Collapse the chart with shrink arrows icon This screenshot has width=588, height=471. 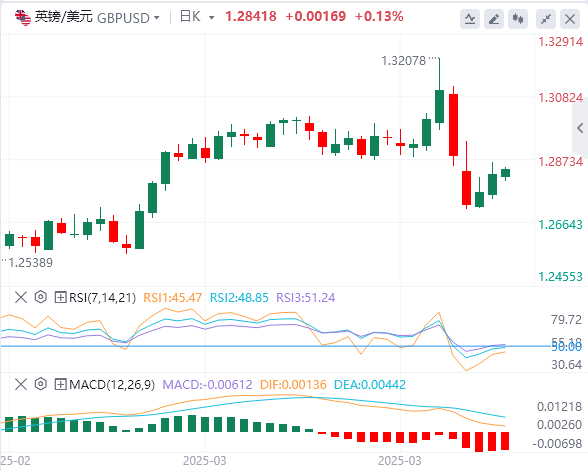click(x=546, y=19)
